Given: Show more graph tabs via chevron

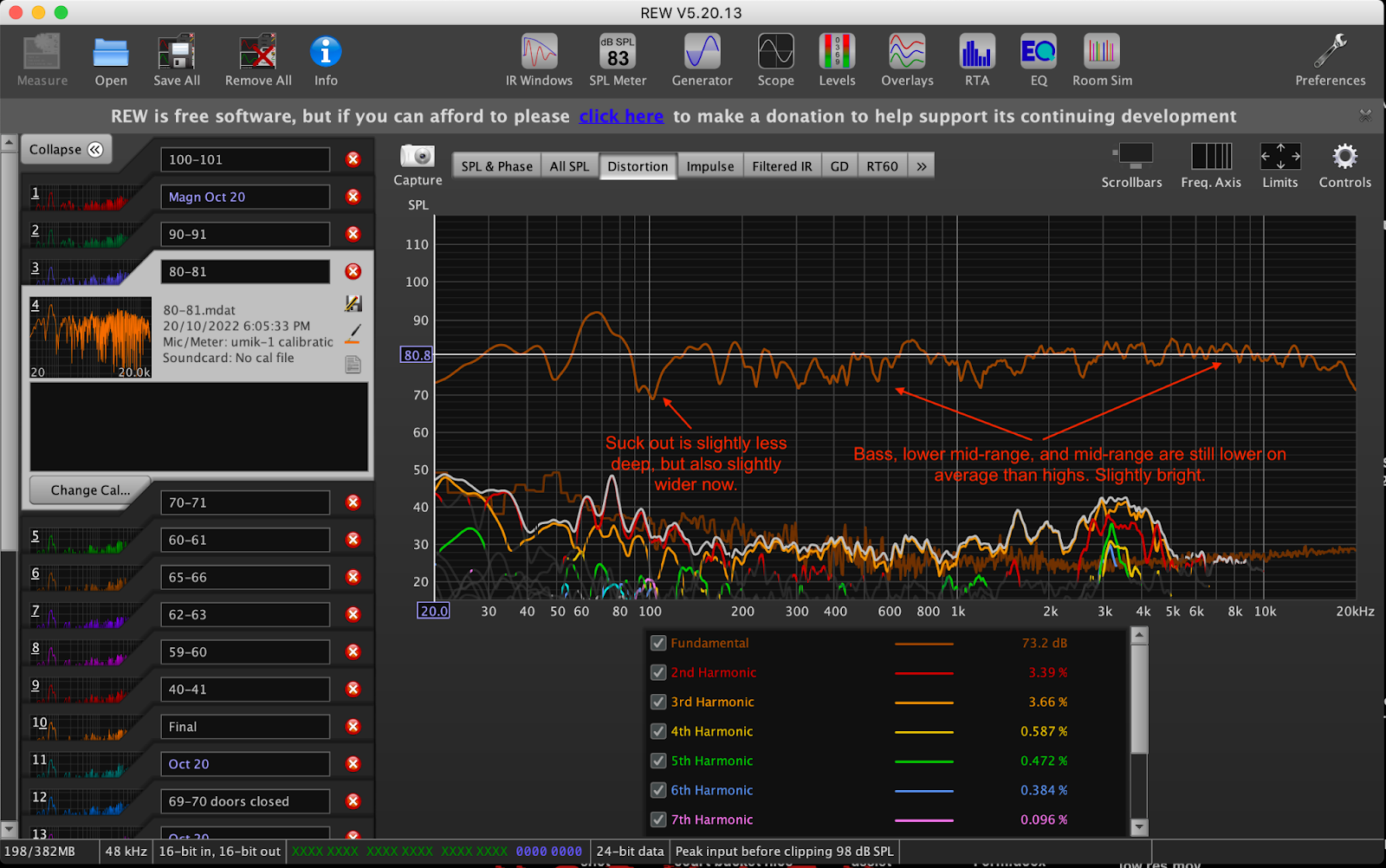Looking at the screenshot, I should click(922, 166).
